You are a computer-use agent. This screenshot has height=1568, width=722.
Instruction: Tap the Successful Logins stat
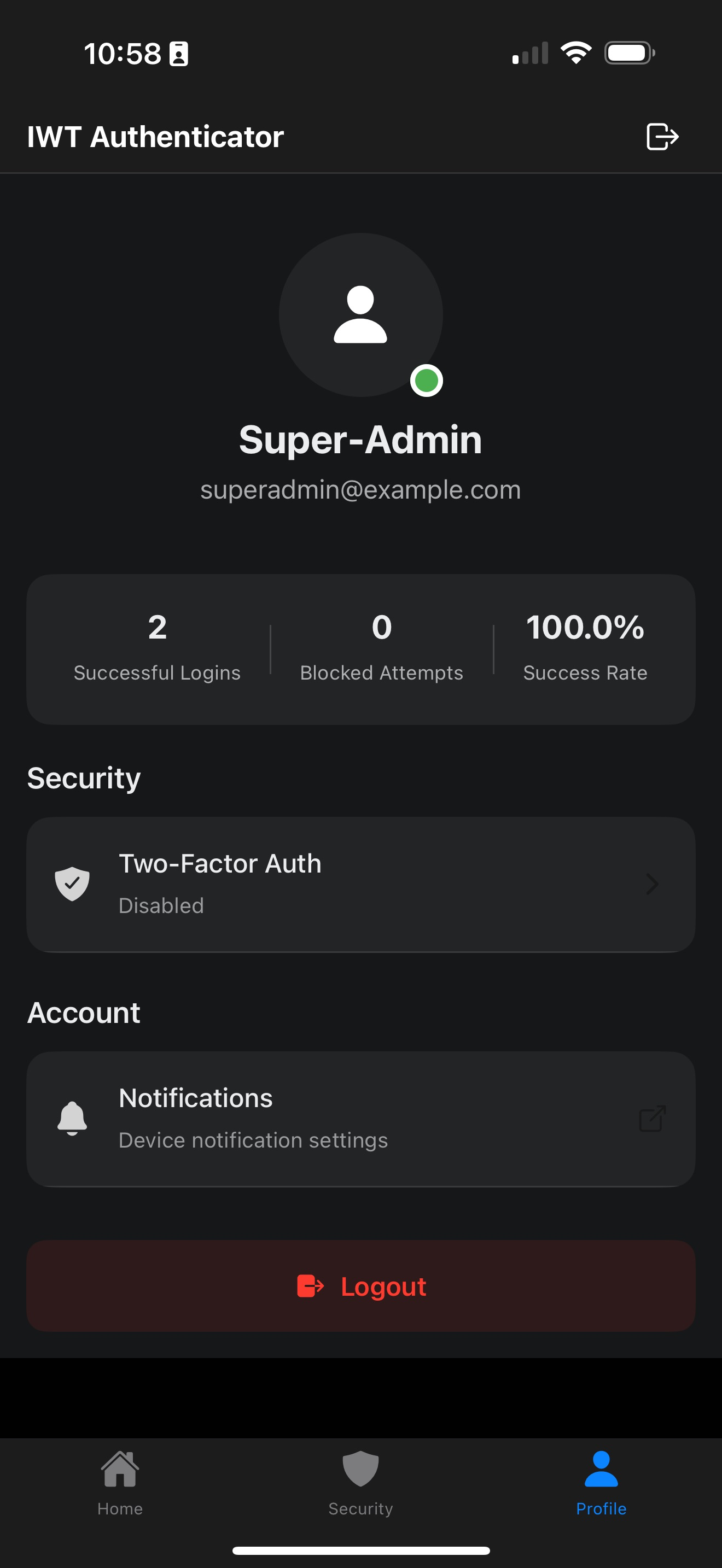tap(157, 648)
